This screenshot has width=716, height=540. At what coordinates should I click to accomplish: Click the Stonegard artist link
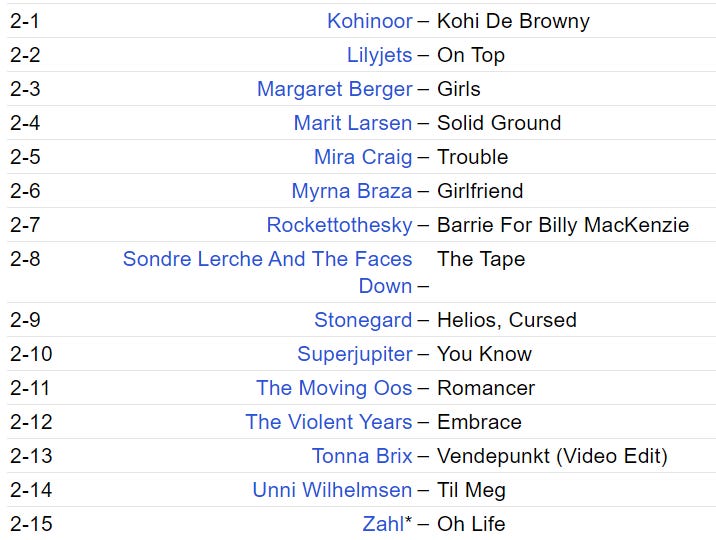(362, 320)
